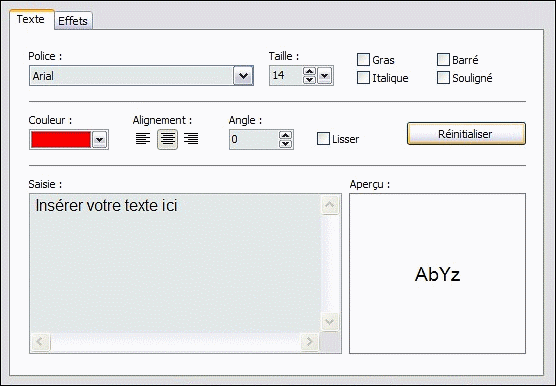Screen dimensions: 556x386
Task: Decrease Taille with down spinner arrow
Action: click(x=310, y=80)
